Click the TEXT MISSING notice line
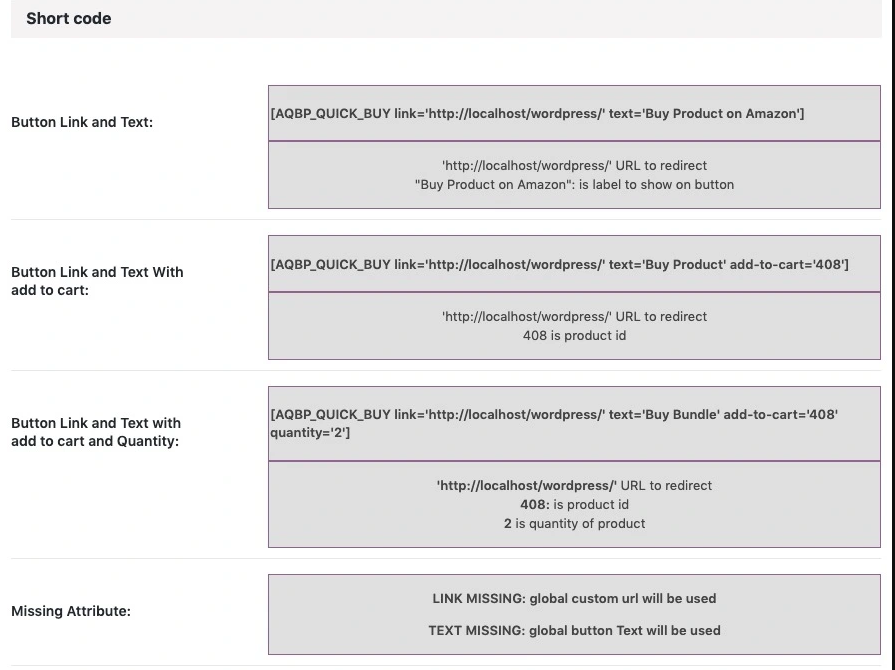895x670 pixels. tap(574, 630)
